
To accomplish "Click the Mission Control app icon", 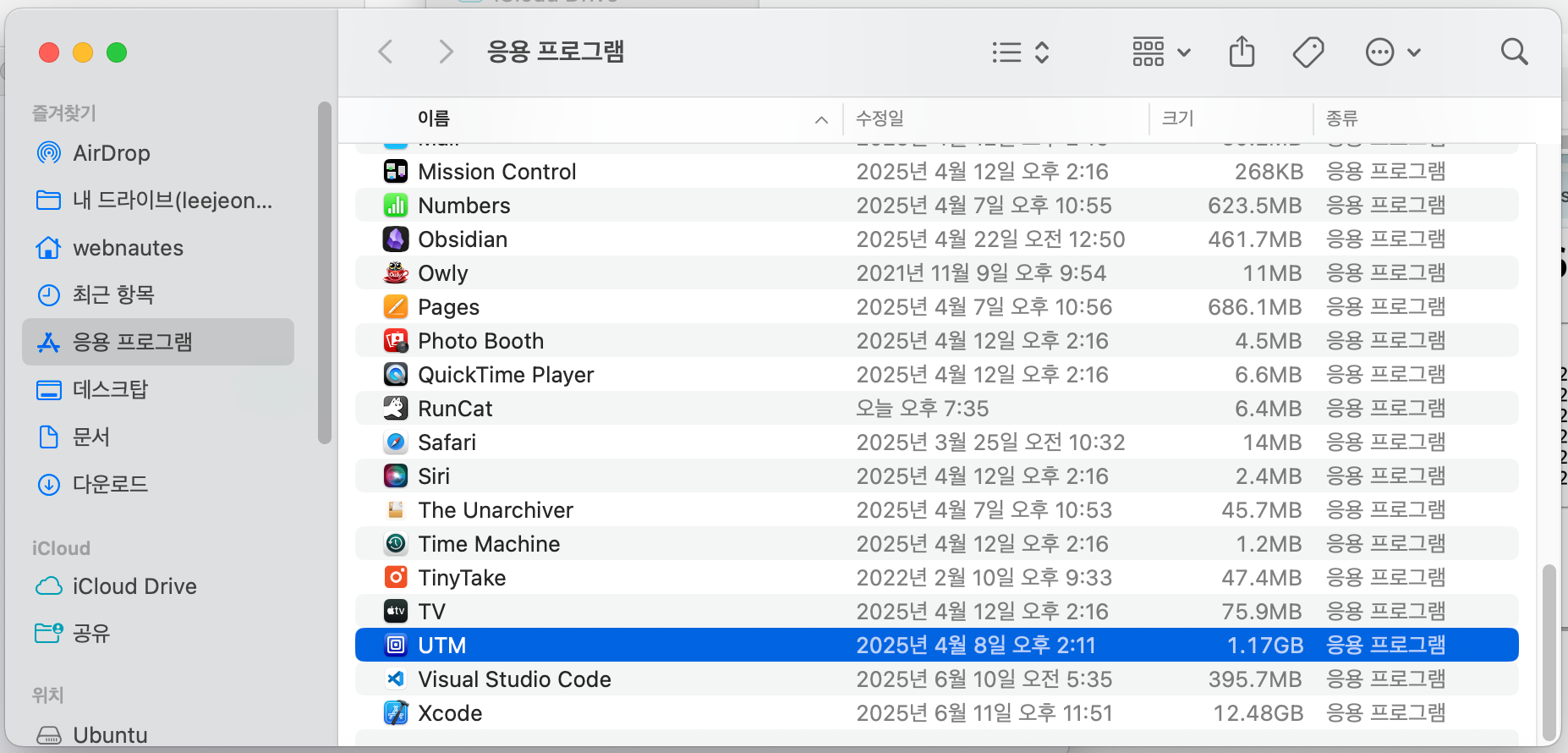I will point(396,172).
